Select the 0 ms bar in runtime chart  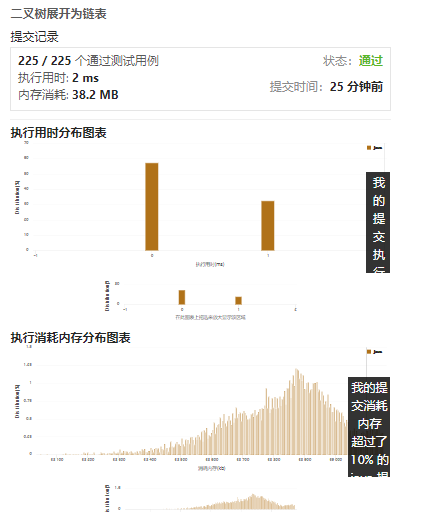(x=152, y=207)
